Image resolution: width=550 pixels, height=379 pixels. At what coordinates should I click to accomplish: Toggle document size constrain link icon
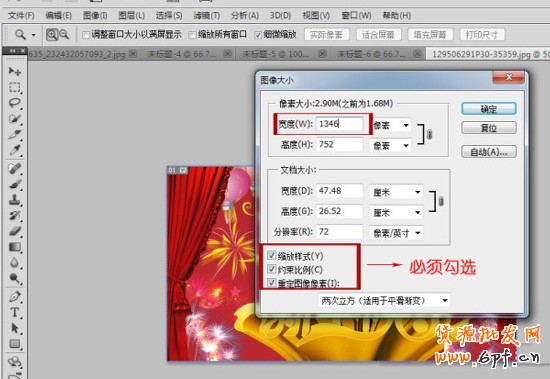coord(441,201)
